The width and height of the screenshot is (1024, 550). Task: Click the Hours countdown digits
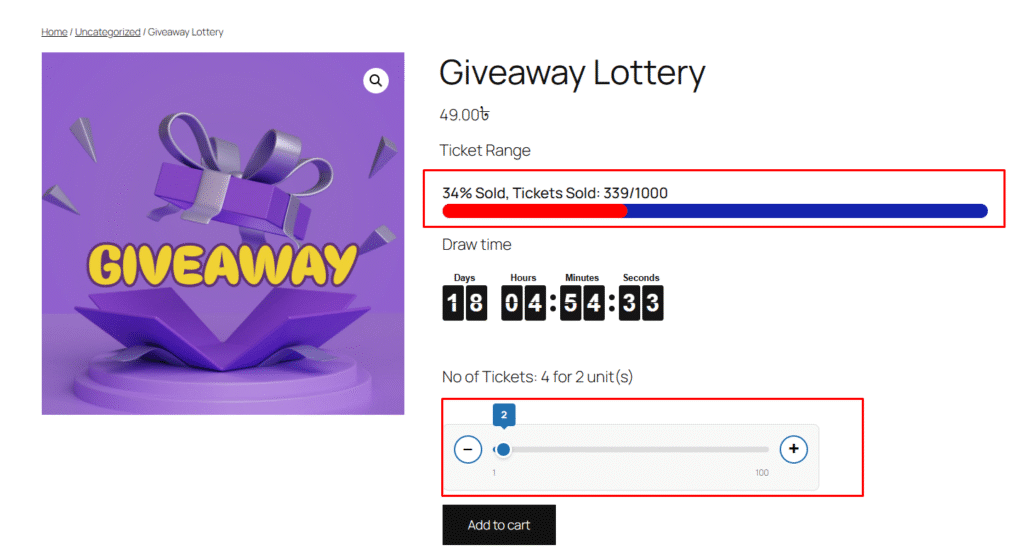click(x=523, y=302)
